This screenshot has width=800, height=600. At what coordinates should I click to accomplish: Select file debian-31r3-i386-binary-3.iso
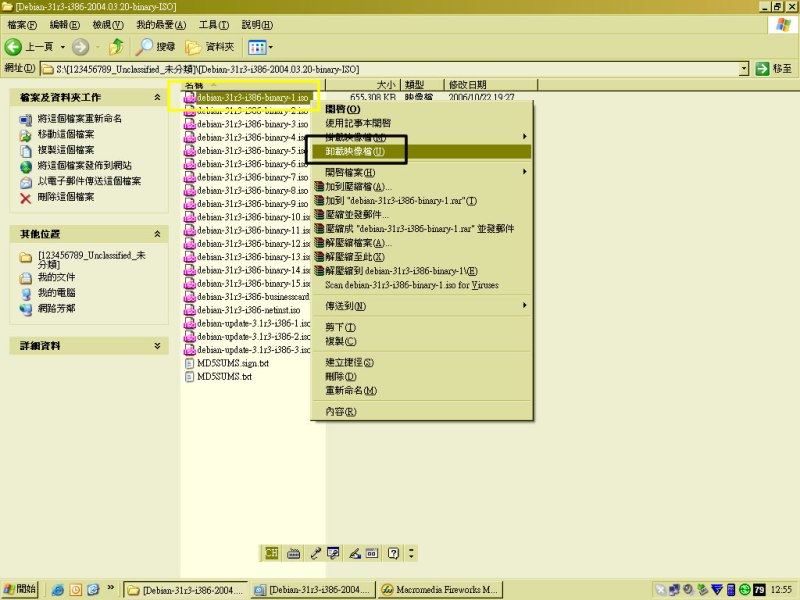coord(253,124)
